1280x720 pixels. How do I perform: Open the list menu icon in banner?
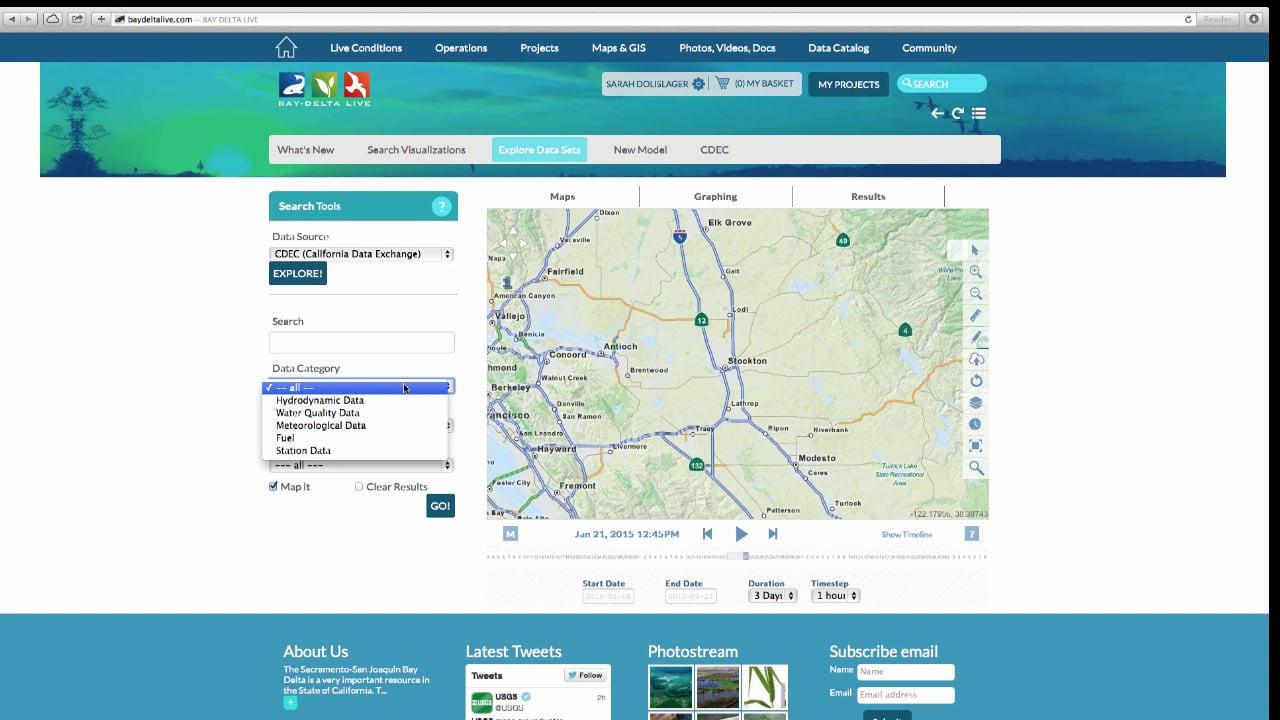click(x=979, y=113)
